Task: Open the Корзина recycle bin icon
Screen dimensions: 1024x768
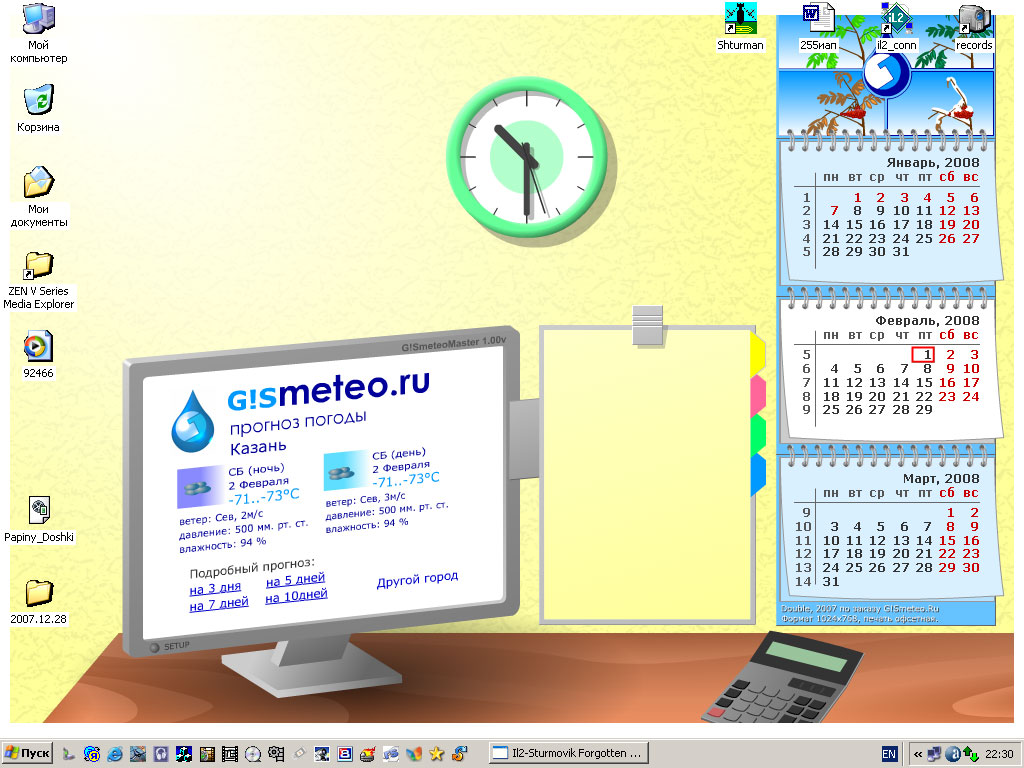Action: pyautogui.click(x=38, y=101)
